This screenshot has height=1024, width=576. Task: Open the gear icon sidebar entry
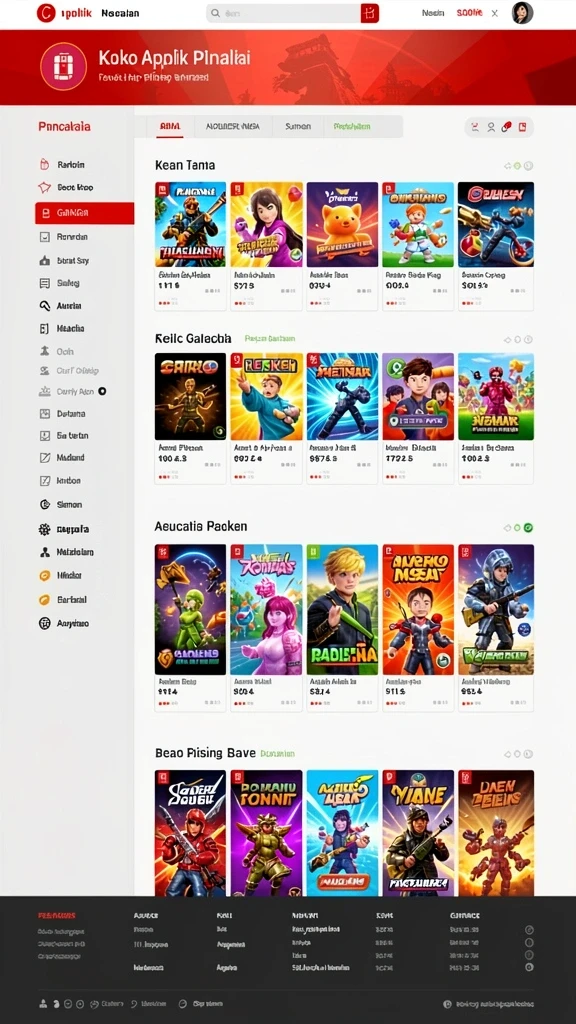pyautogui.click(x=44, y=530)
